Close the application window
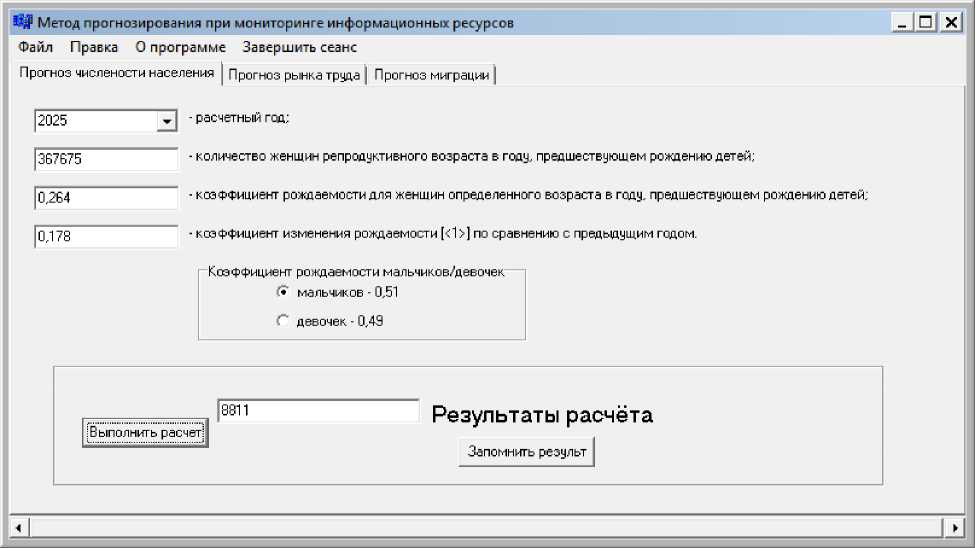Screen dimensions: 975x548 (951, 23)
